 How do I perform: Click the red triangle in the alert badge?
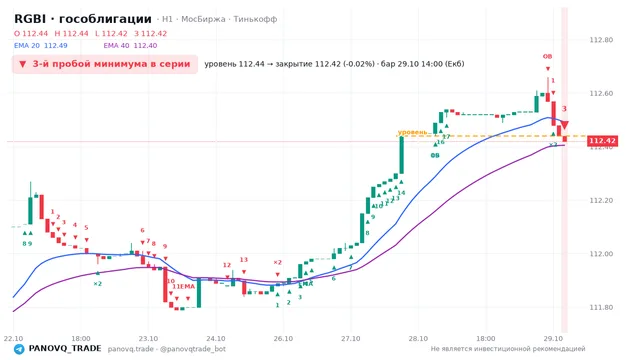pyautogui.click(x=23, y=64)
